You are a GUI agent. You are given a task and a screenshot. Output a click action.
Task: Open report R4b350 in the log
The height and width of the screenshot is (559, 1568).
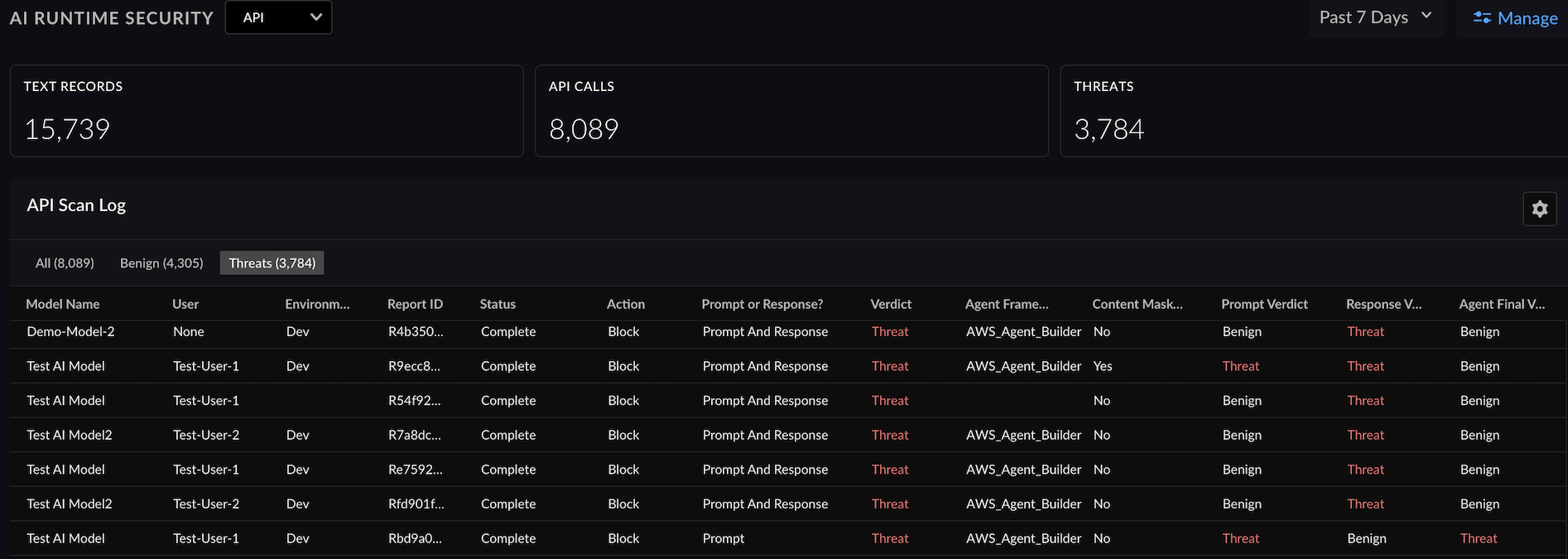tap(416, 331)
